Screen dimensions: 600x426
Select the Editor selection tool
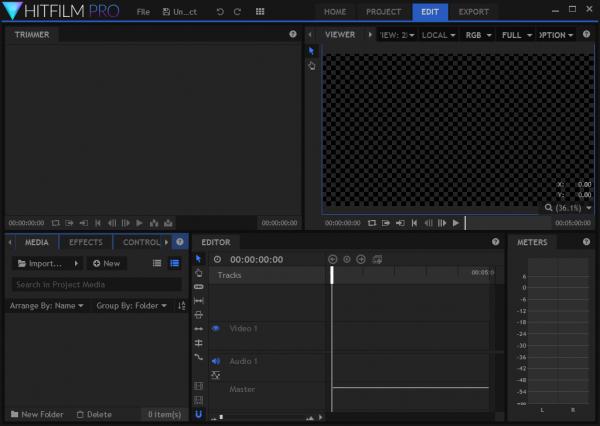198,259
